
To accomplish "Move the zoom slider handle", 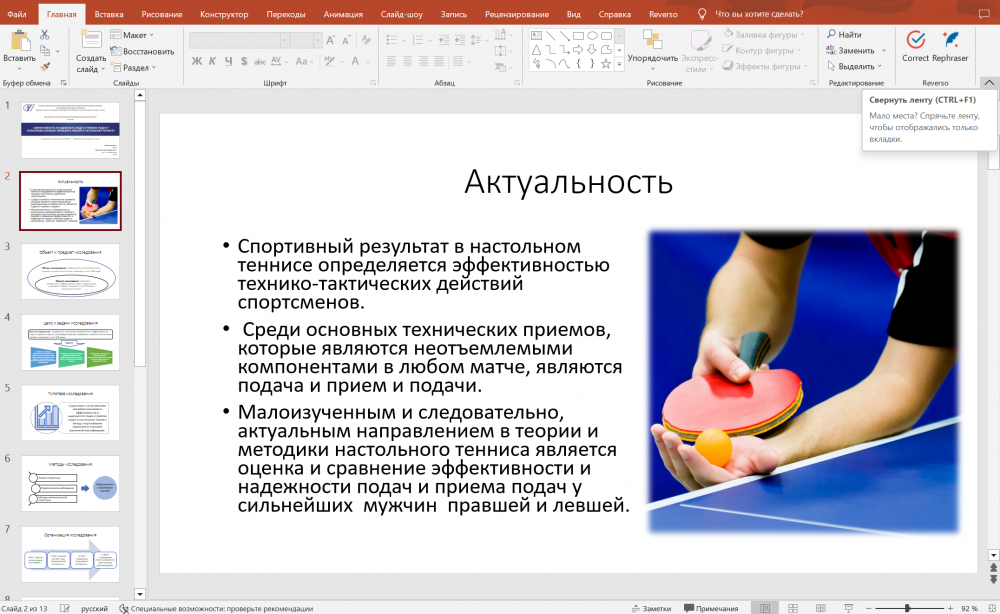I will point(907,608).
